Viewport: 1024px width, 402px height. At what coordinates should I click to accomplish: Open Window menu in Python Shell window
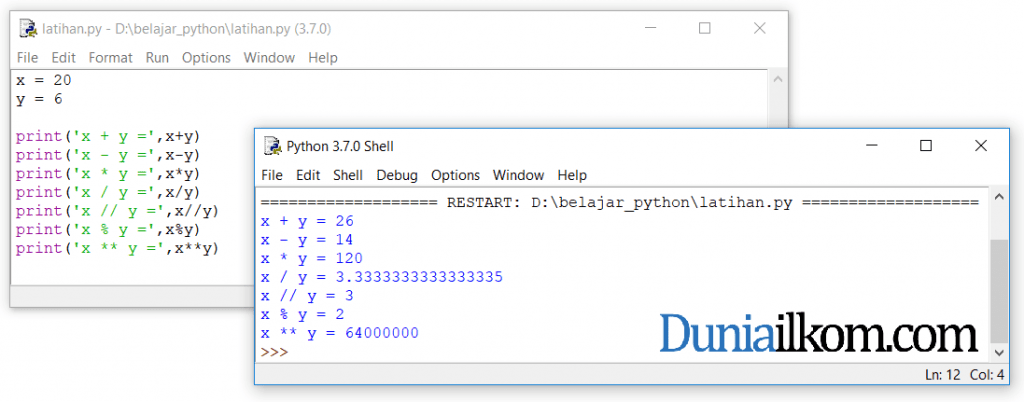tap(518, 175)
